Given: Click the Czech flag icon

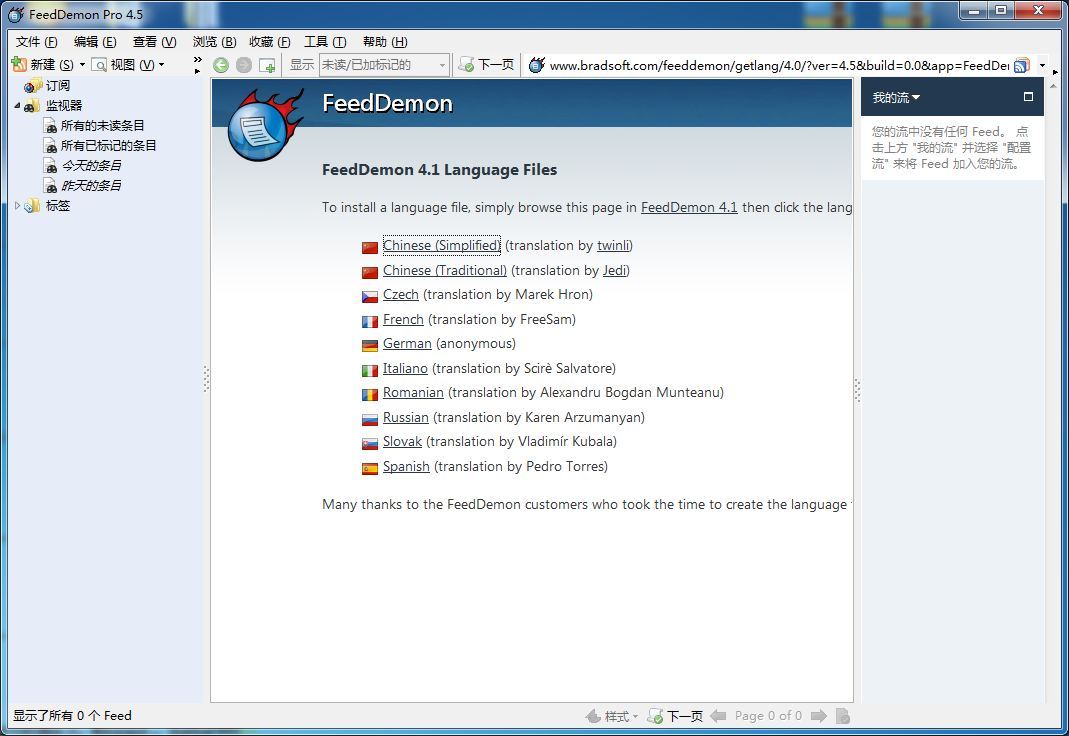Looking at the screenshot, I should [370, 296].
